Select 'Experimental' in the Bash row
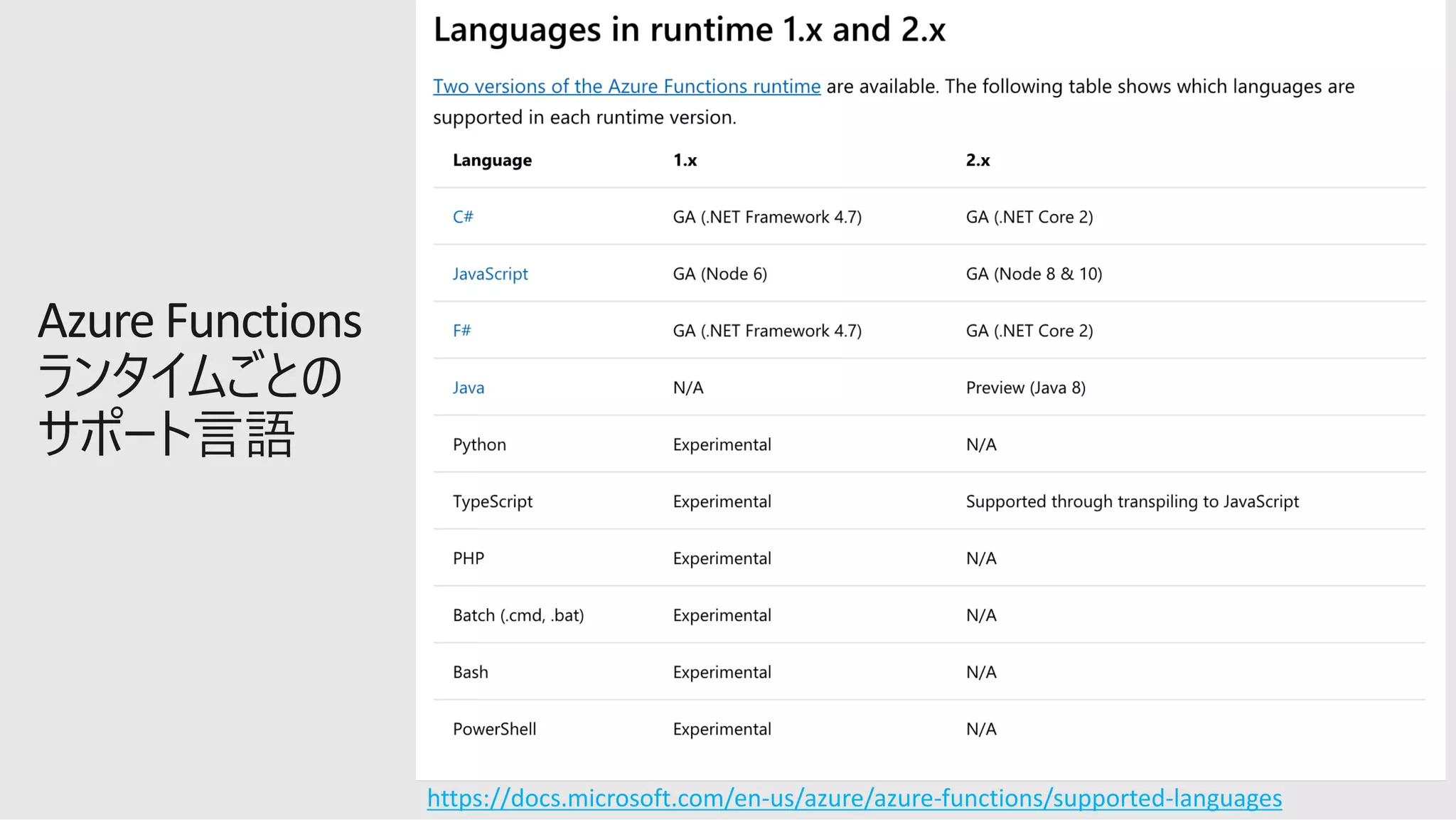This screenshot has width=1456, height=820. pyautogui.click(x=722, y=673)
